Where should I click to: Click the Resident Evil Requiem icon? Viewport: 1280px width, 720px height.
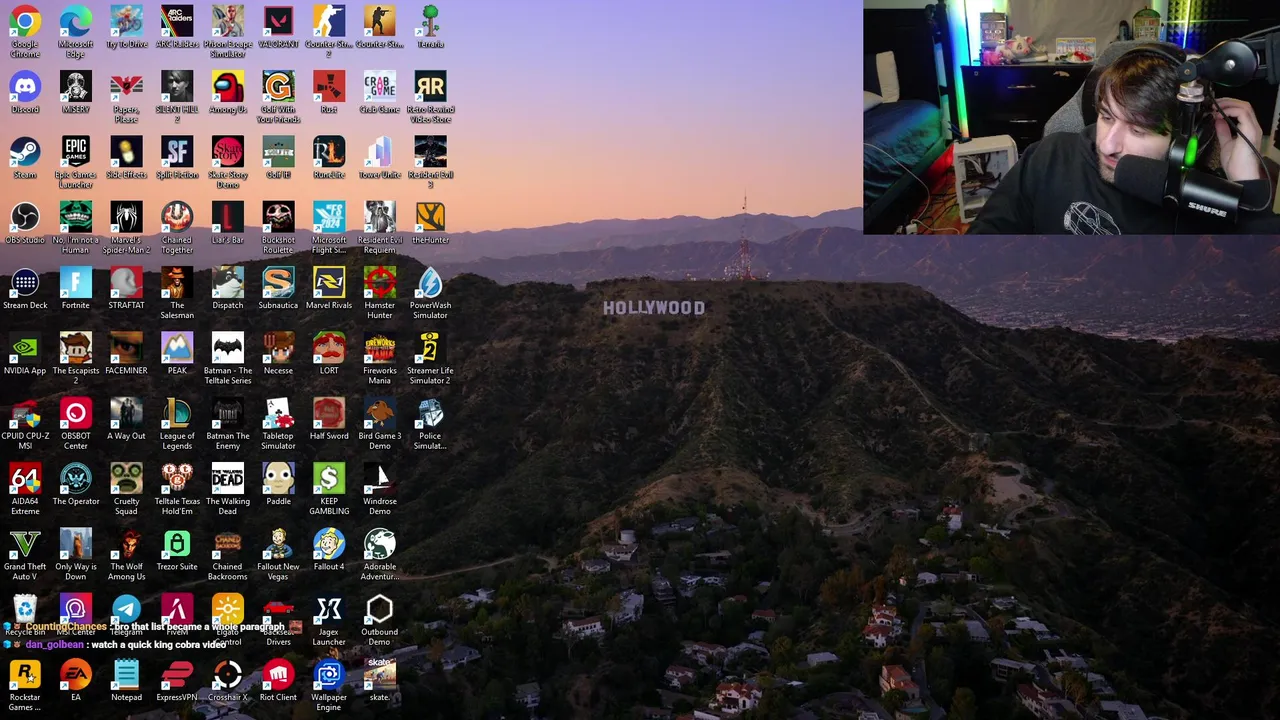pos(380,217)
